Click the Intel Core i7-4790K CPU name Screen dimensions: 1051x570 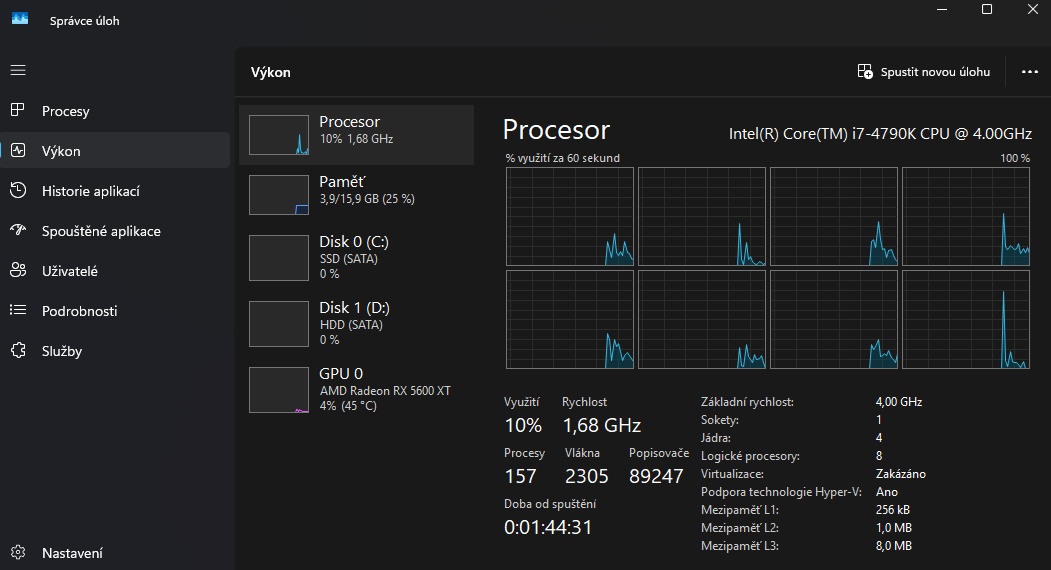[x=880, y=133]
